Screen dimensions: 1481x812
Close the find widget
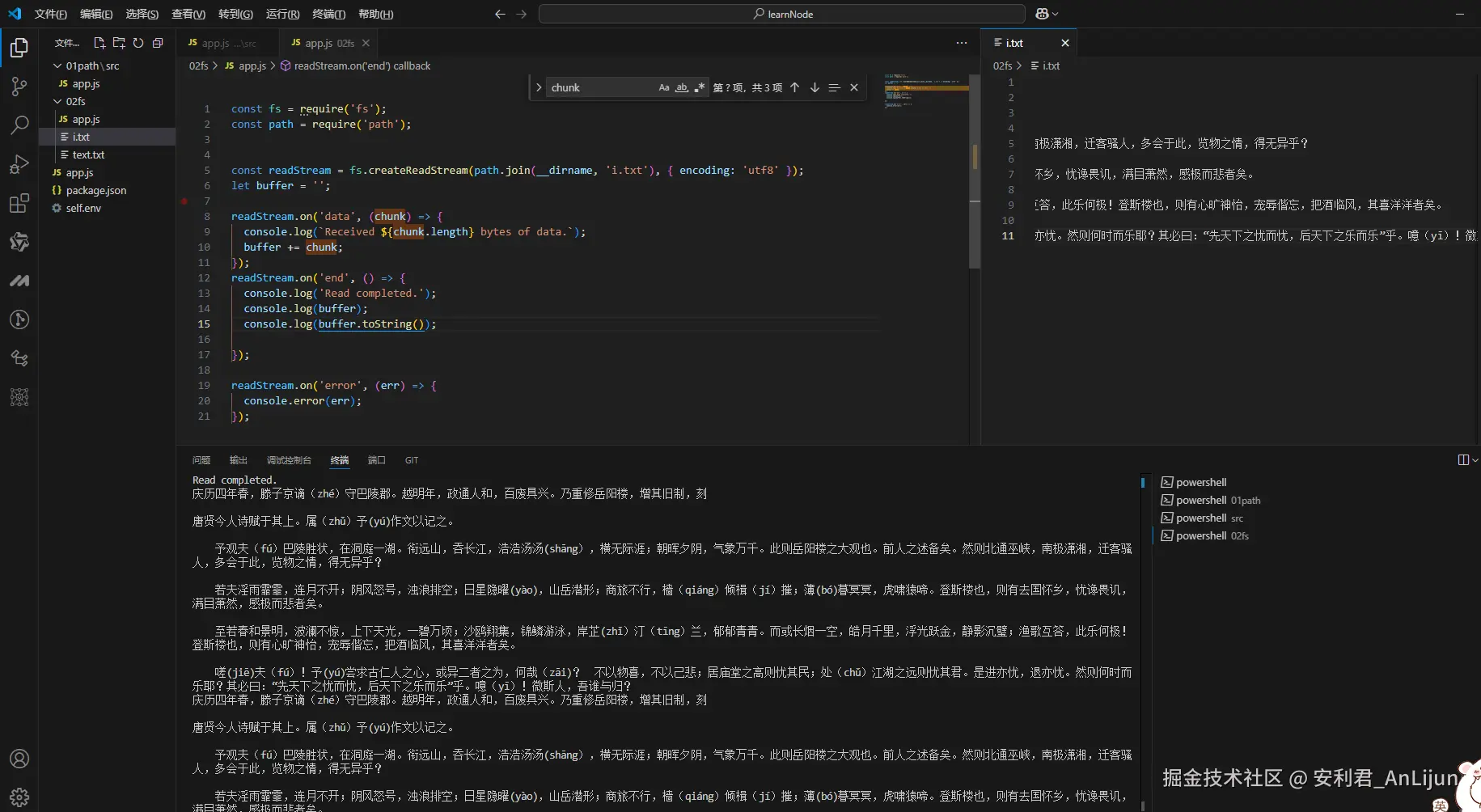tap(854, 87)
